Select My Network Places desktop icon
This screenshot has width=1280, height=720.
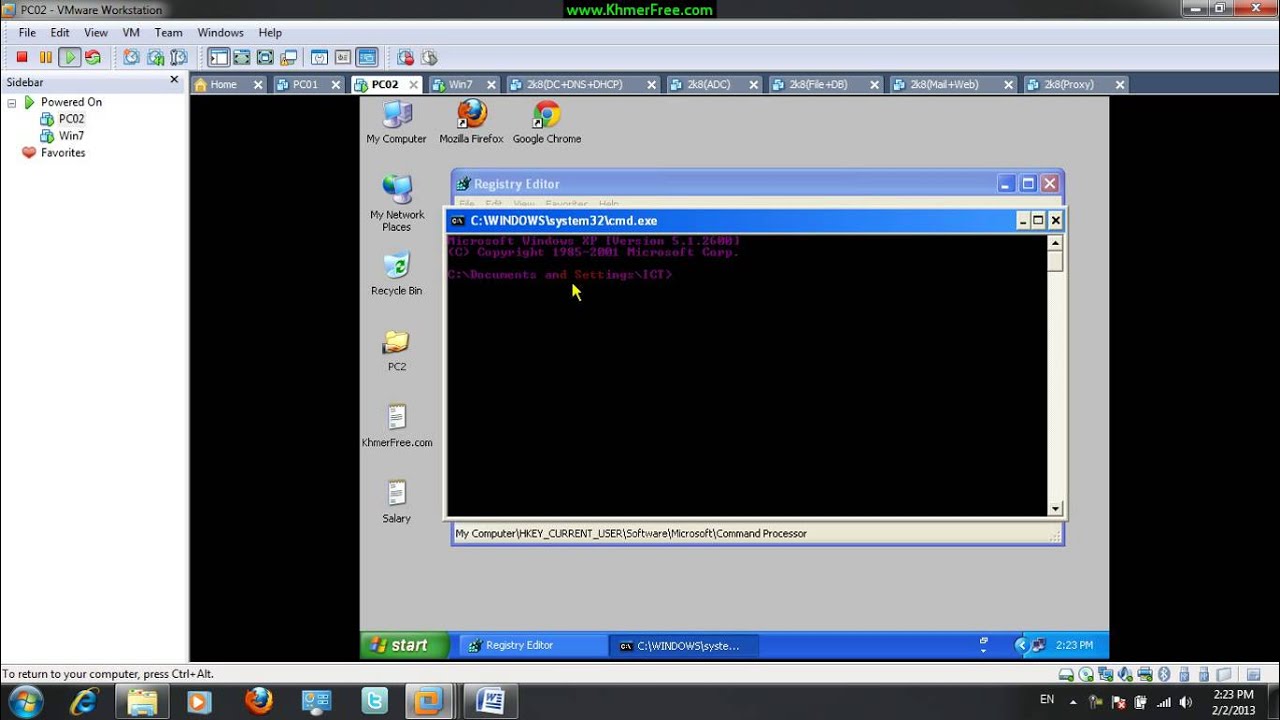point(397,204)
